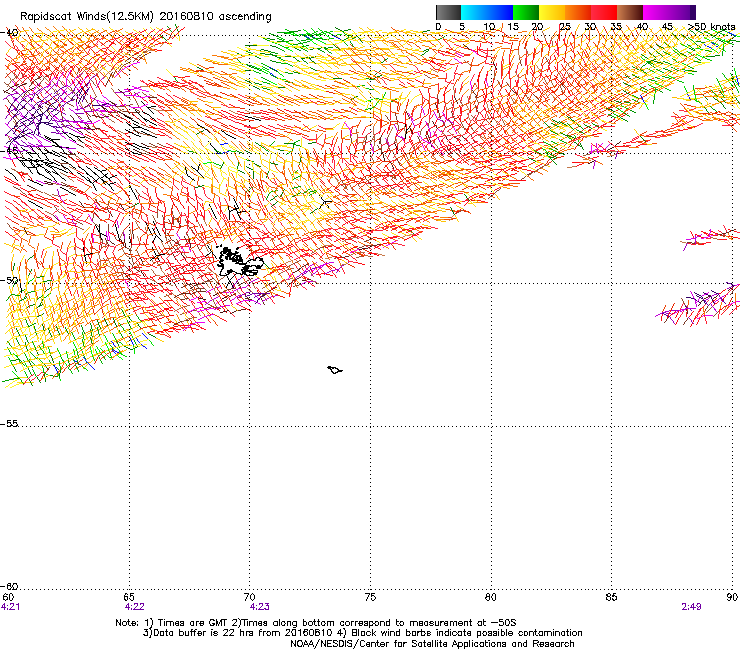Click the purple time stamp 4:23
This screenshot has height=650, width=740.
click(x=260, y=607)
